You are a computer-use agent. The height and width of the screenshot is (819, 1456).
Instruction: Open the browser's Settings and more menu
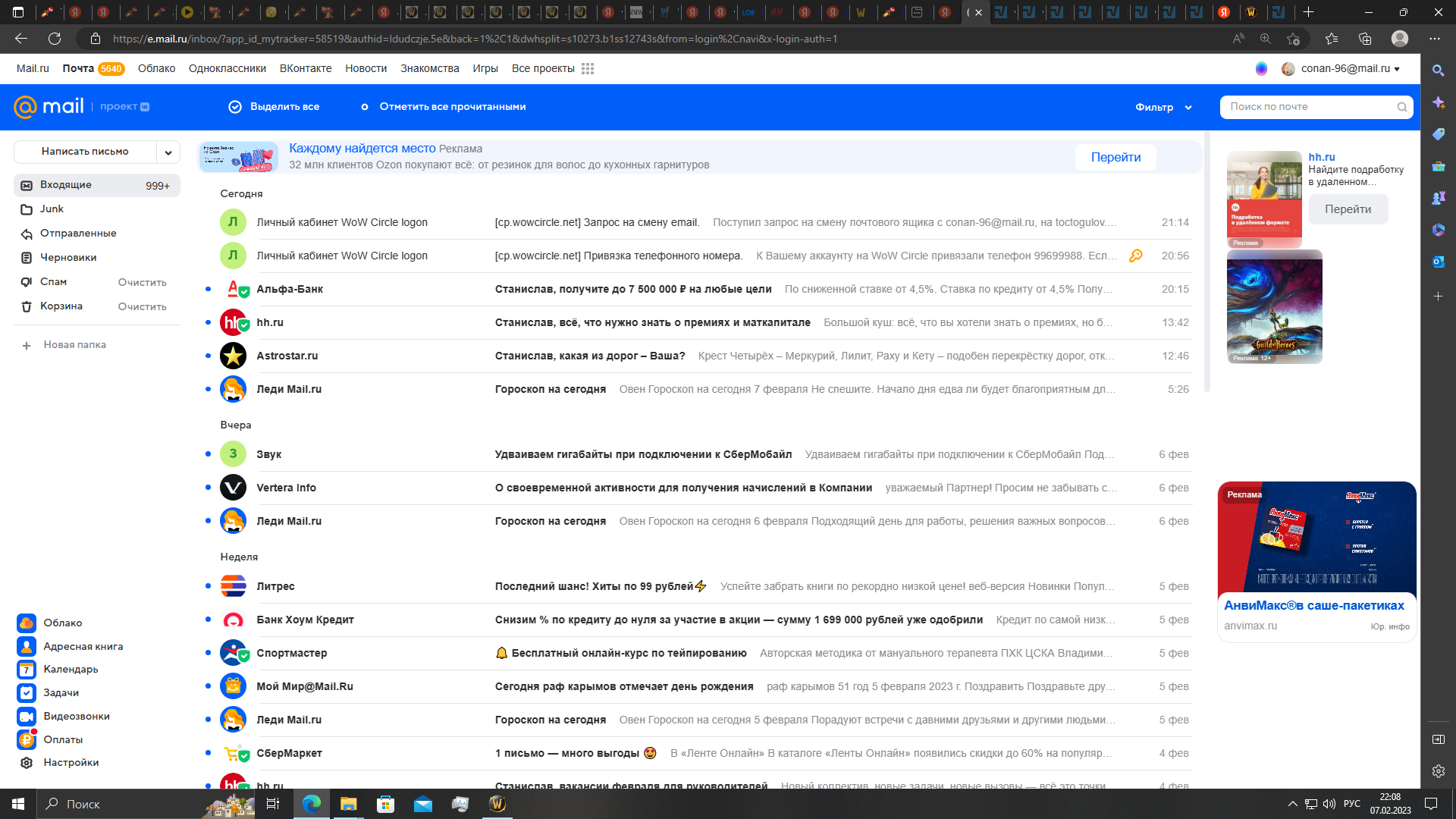point(1435,39)
